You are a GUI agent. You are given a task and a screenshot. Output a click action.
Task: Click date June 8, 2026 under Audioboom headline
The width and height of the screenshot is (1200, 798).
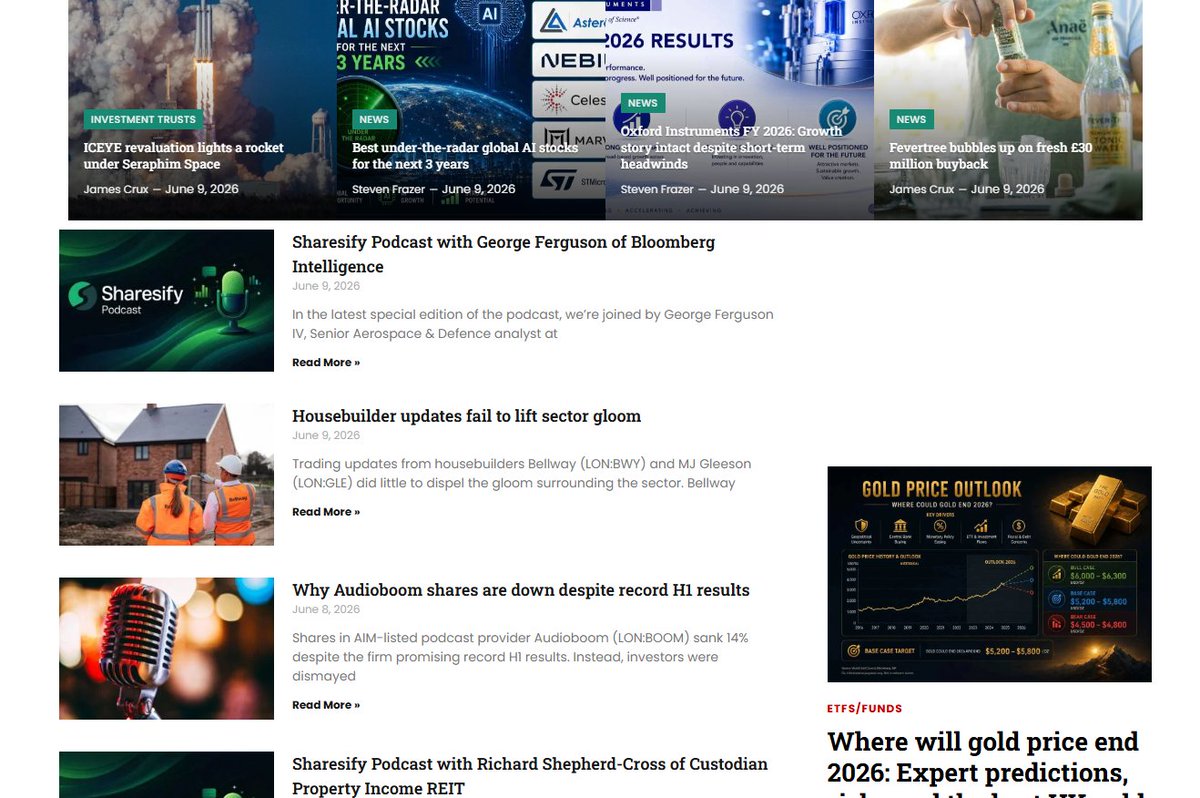click(326, 609)
